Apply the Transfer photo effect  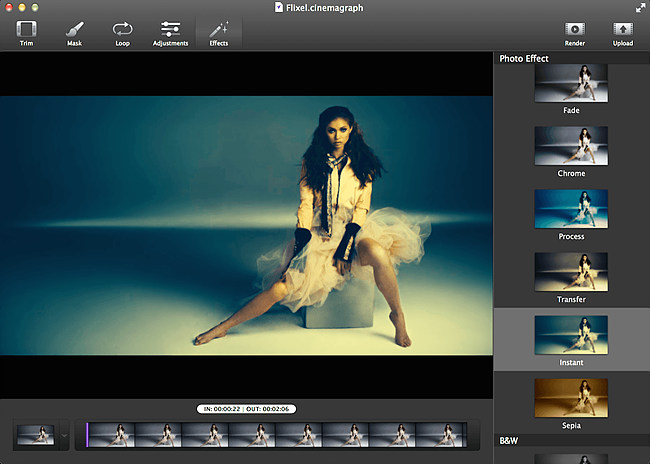(571, 278)
